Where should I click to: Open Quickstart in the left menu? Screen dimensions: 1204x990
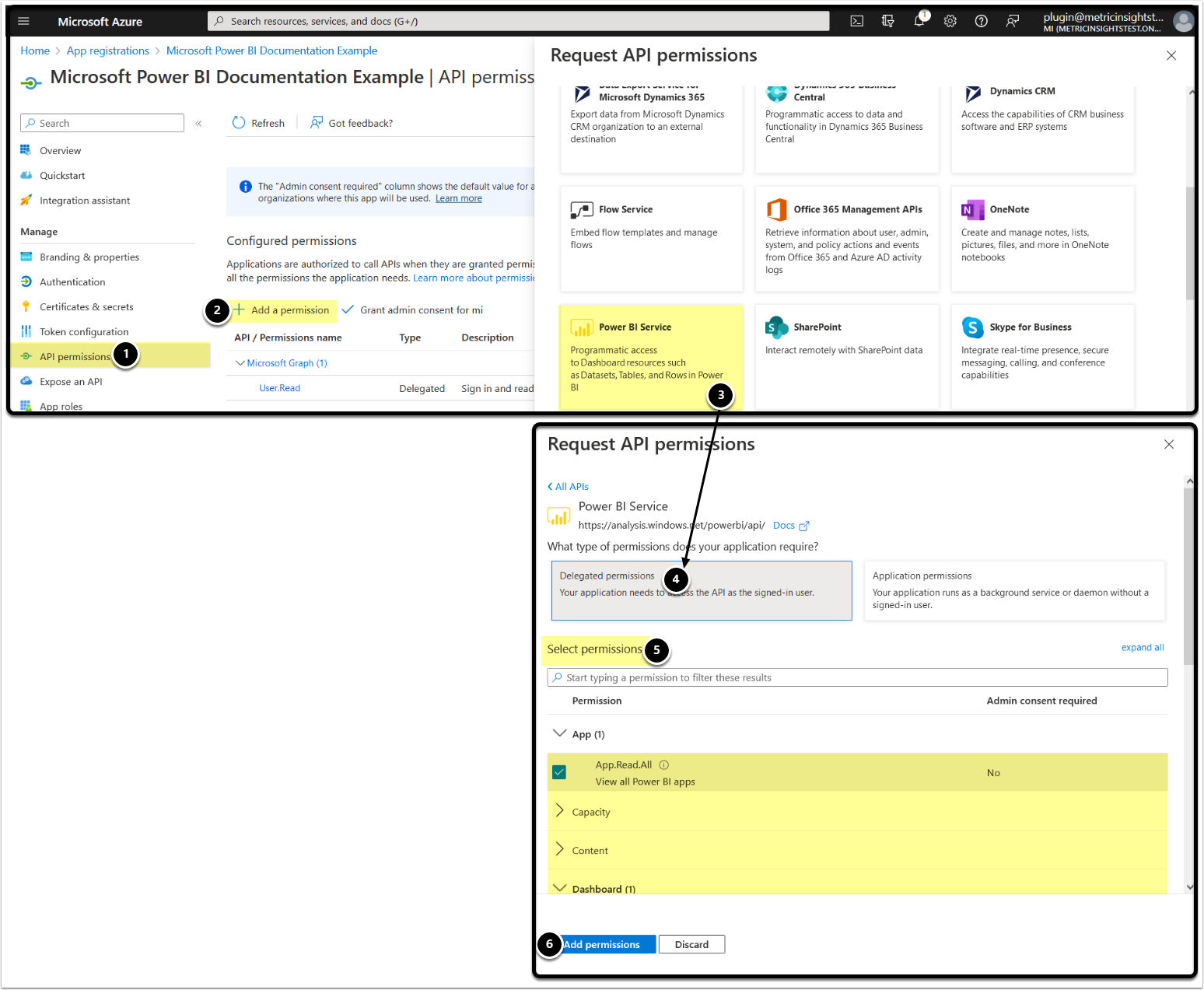coord(62,176)
